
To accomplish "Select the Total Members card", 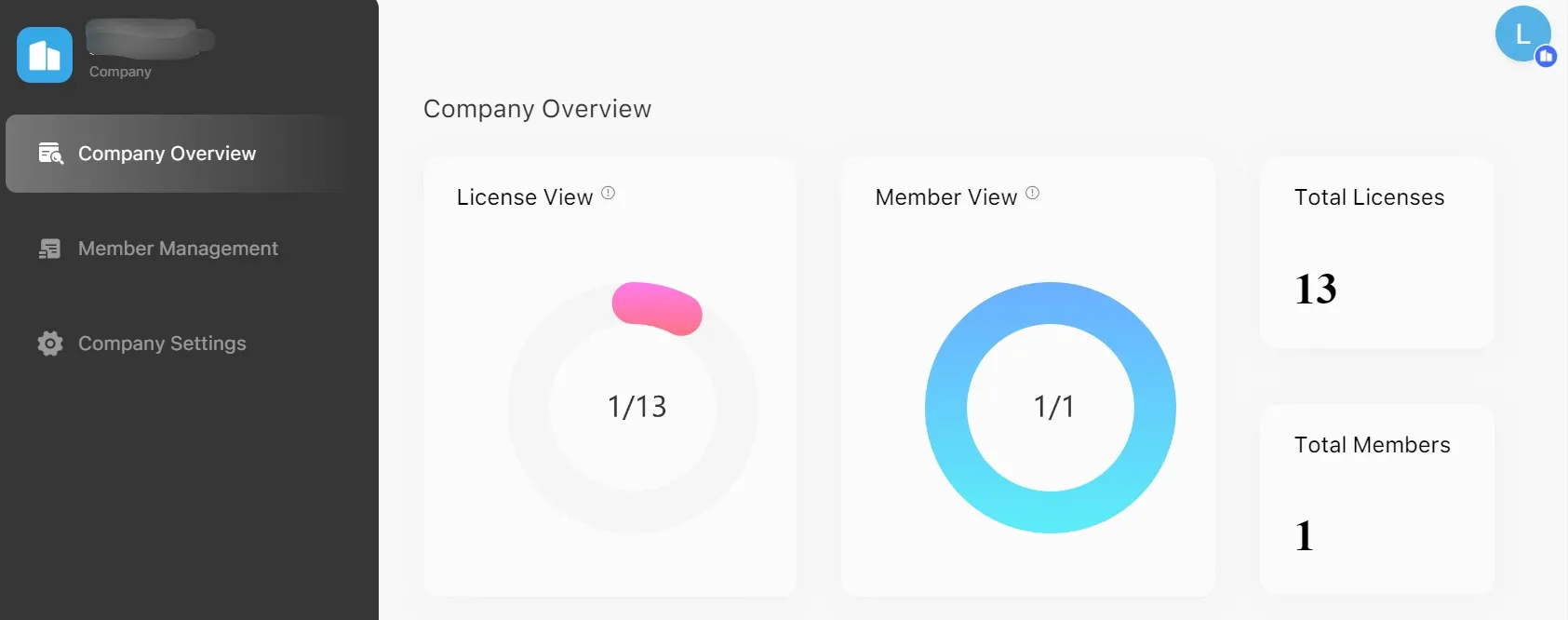I will pyautogui.click(x=1376, y=499).
